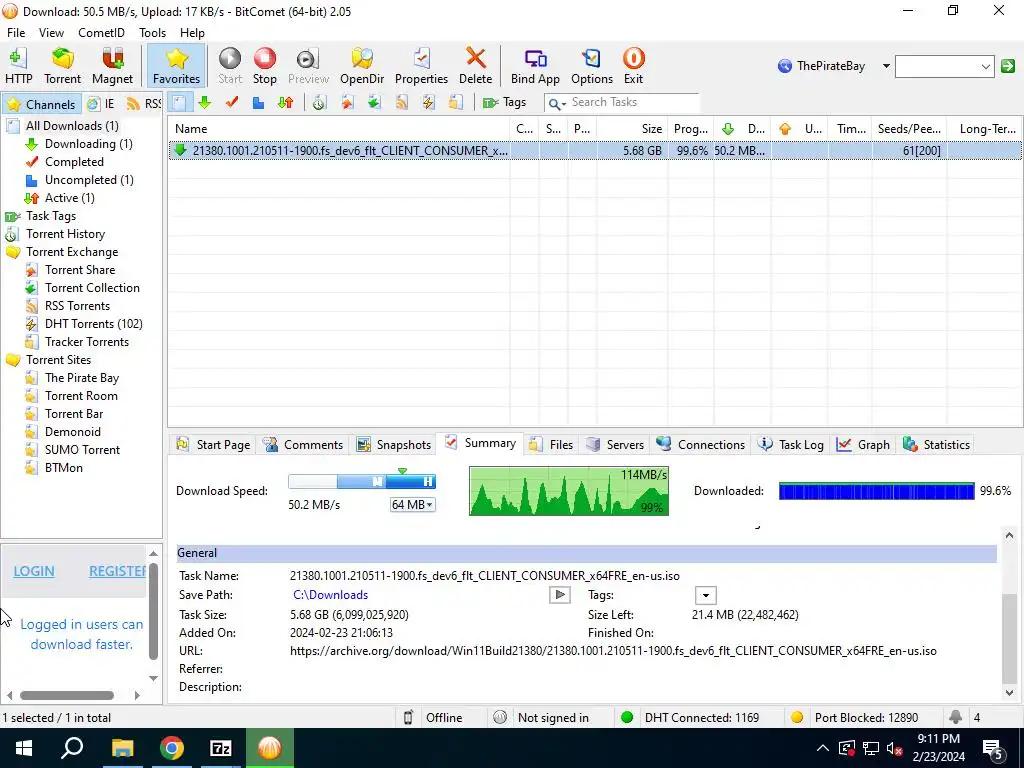The image size is (1024, 768).
Task: Open the search-tasks magnifier dropdown
Action: (x=556, y=103)
